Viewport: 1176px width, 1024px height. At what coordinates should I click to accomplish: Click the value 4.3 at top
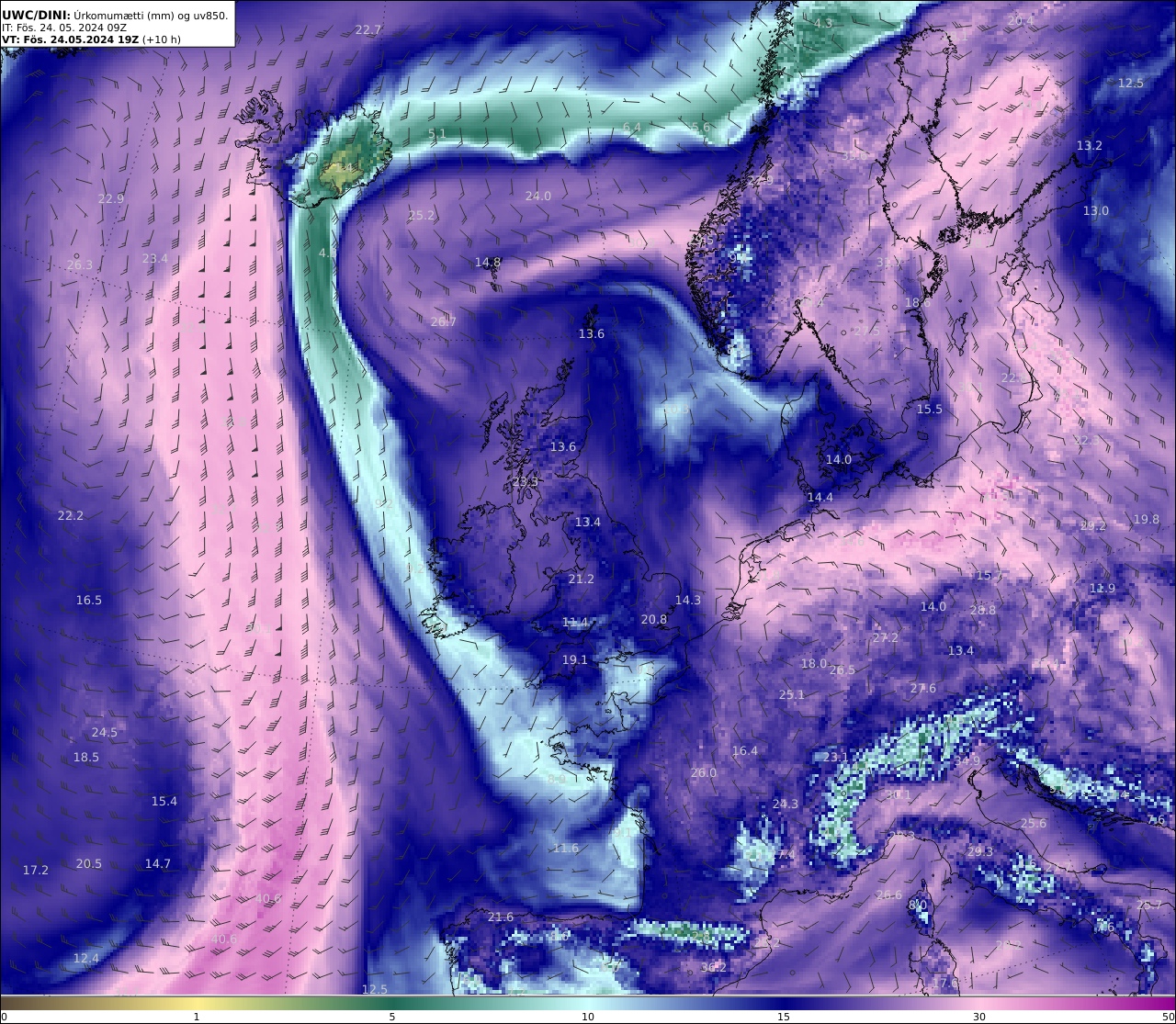tap(823, 23)
